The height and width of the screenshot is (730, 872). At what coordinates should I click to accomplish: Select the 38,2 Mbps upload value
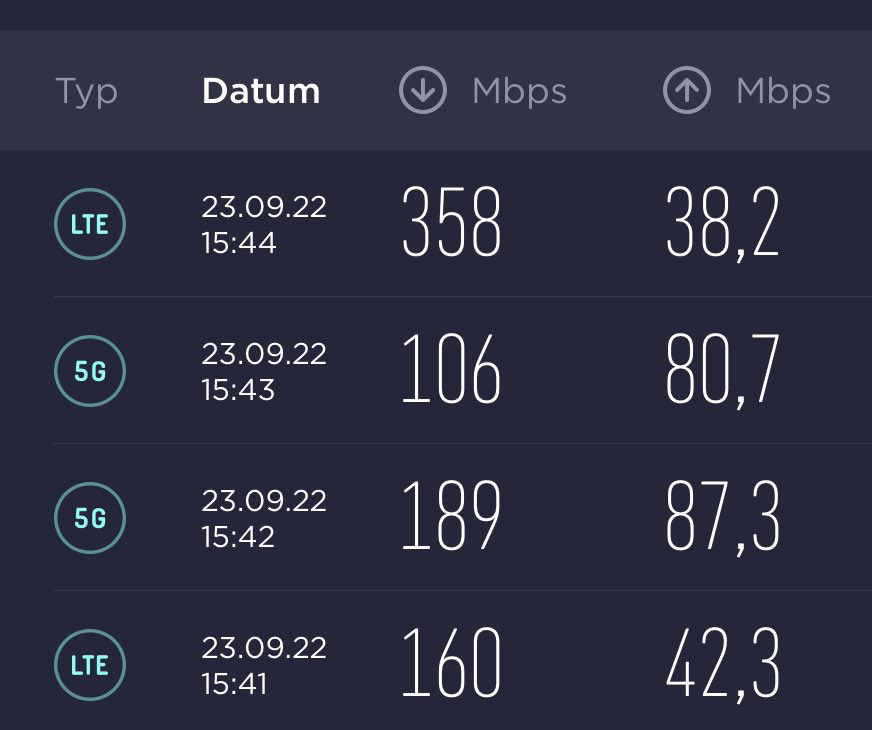click(x=722, y=224)
